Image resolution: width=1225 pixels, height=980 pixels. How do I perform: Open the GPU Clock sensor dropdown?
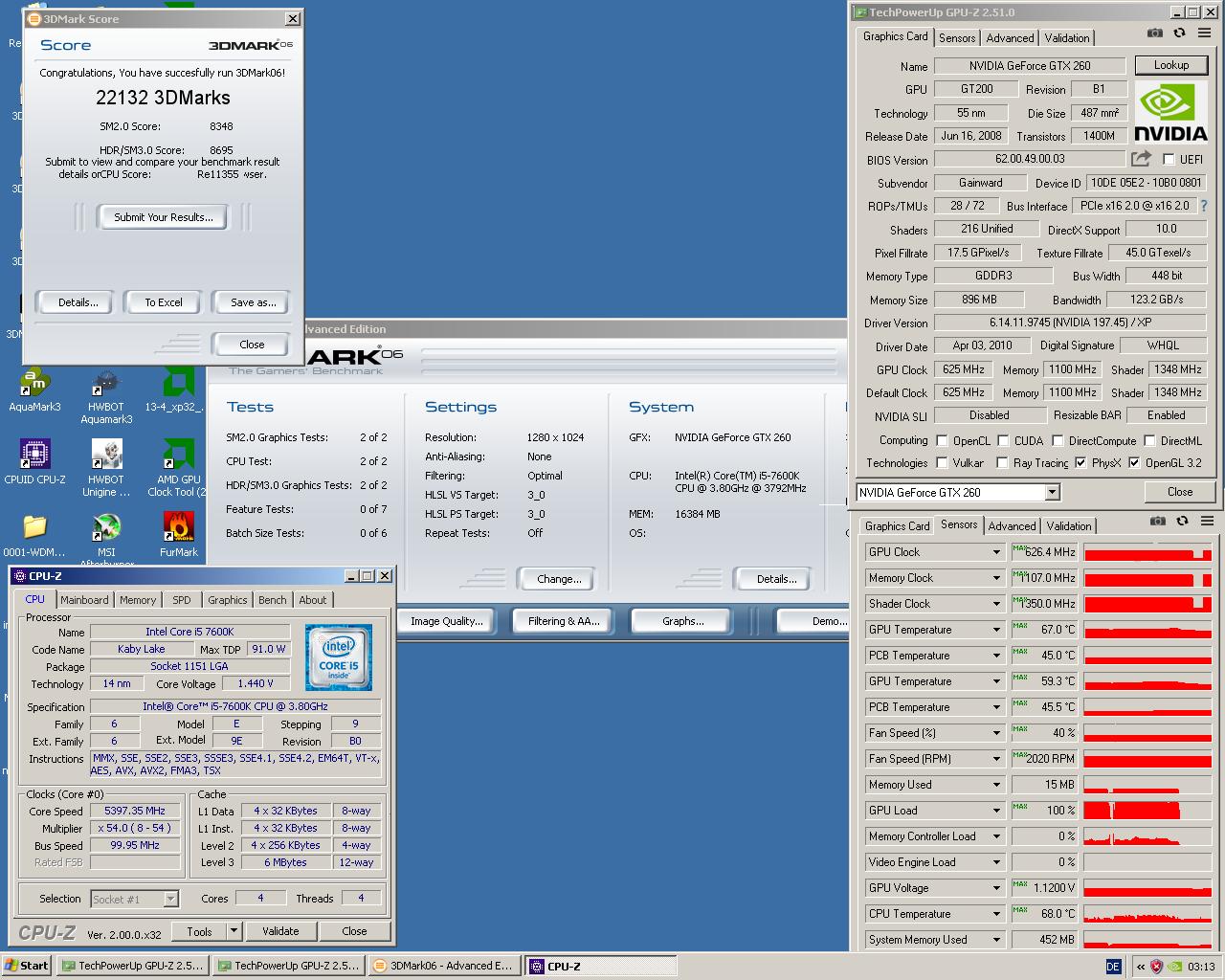click(996, 552)
